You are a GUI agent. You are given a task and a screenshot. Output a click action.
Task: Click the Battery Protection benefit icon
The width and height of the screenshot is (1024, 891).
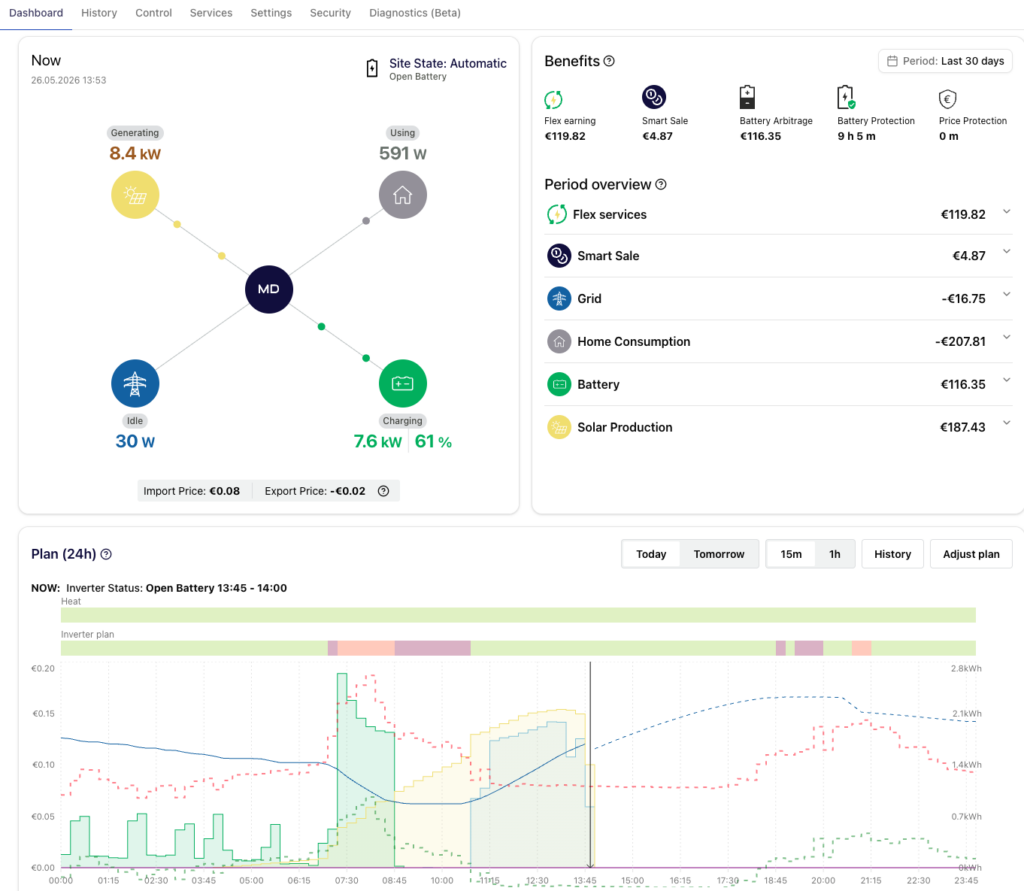point(846,97)
